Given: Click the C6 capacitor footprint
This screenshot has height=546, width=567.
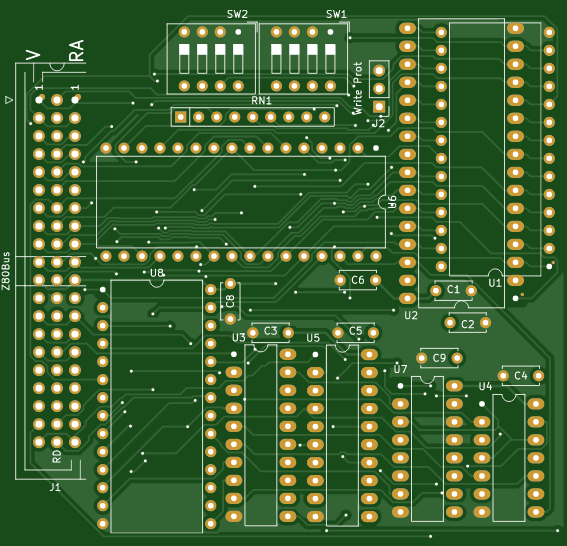Looking at the screenshot, I should [358, 280].
